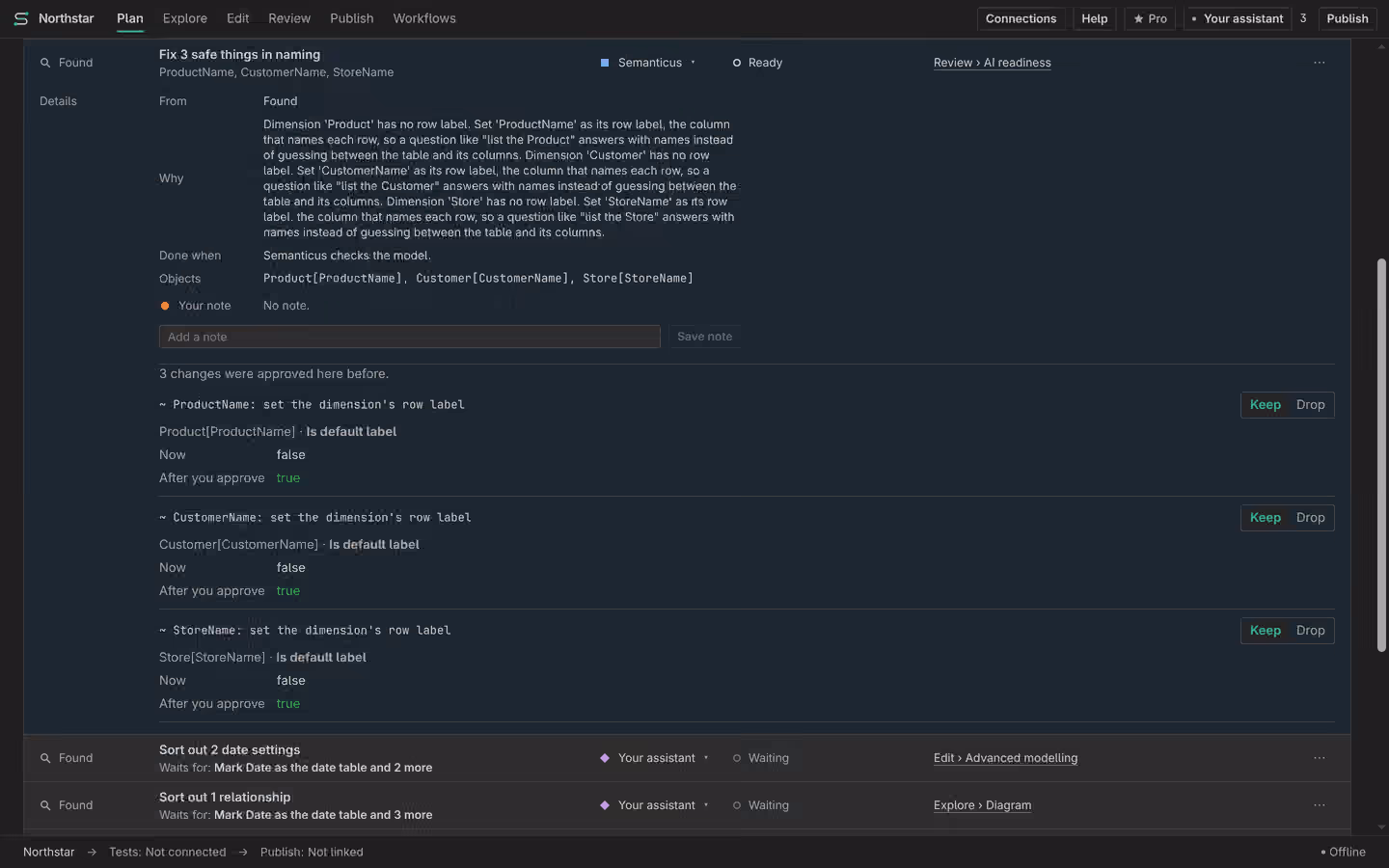Open the Workflows tab
Viewport: 1389px width, 868px height.
(x=424, y=18)
